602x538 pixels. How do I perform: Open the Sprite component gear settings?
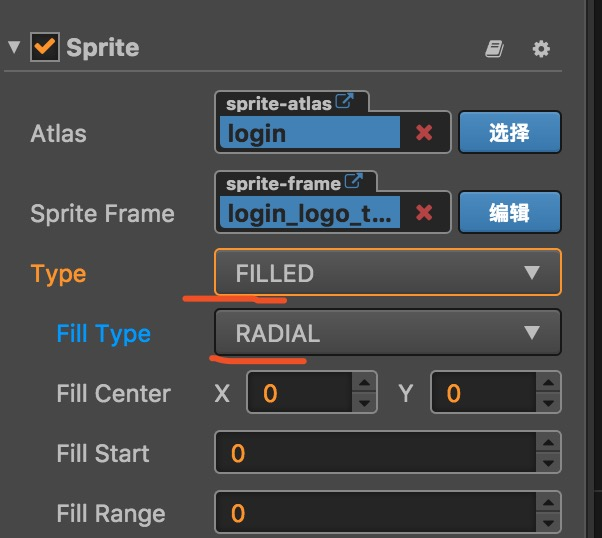(541, 48)
